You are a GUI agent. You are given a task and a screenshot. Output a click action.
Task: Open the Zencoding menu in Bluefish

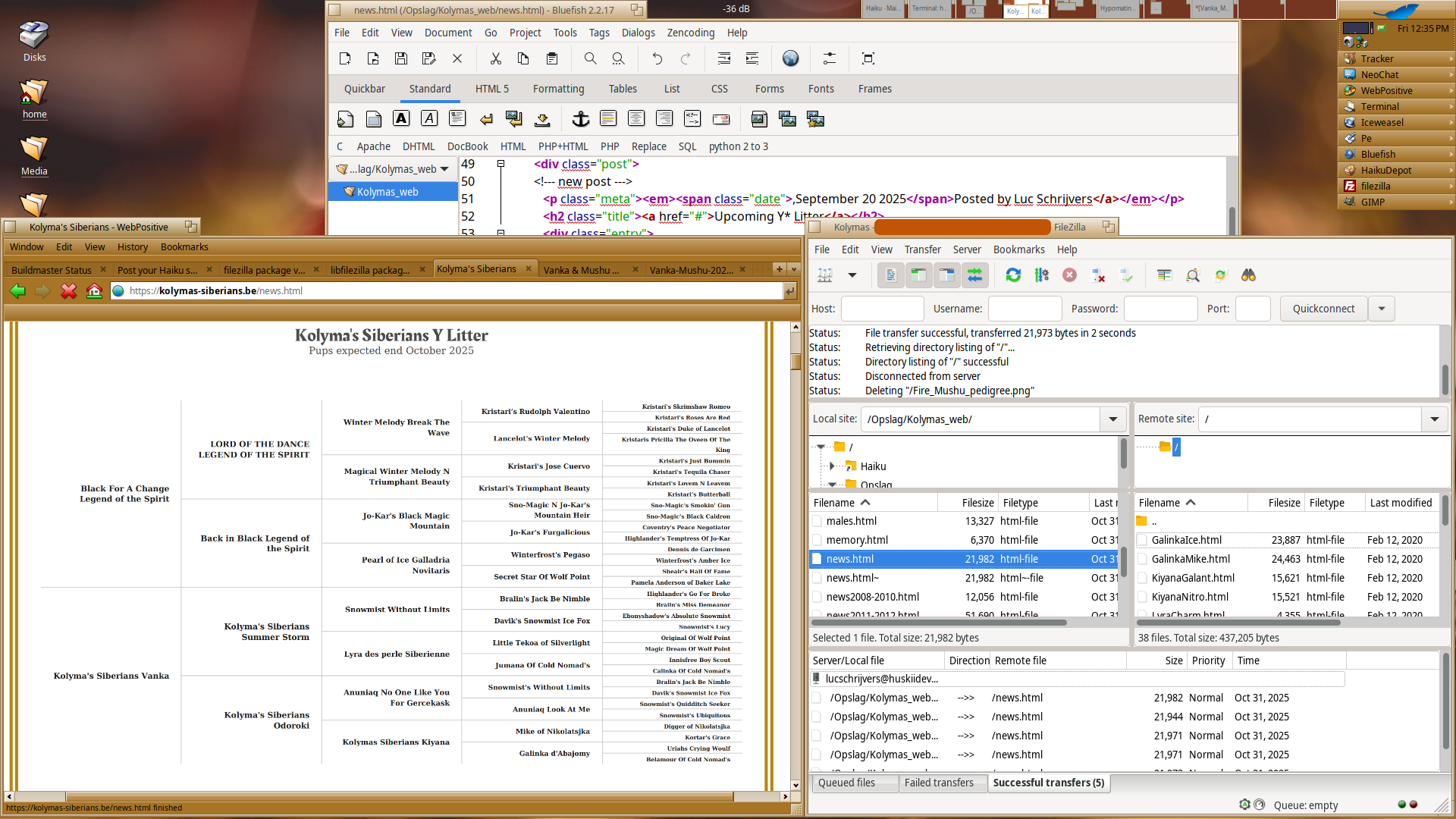pyautogui.click(x=690, y=33)
